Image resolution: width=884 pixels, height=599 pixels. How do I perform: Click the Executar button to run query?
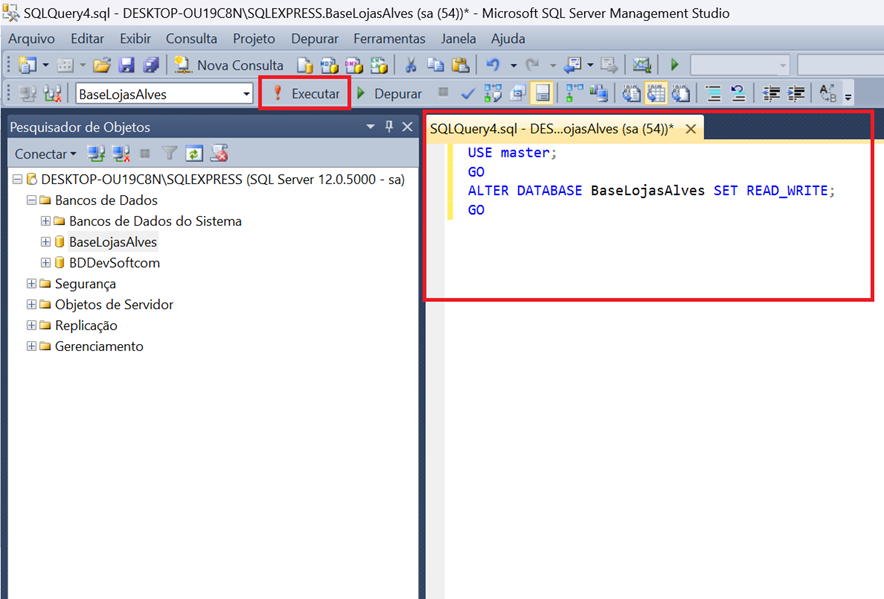[306, 94]
